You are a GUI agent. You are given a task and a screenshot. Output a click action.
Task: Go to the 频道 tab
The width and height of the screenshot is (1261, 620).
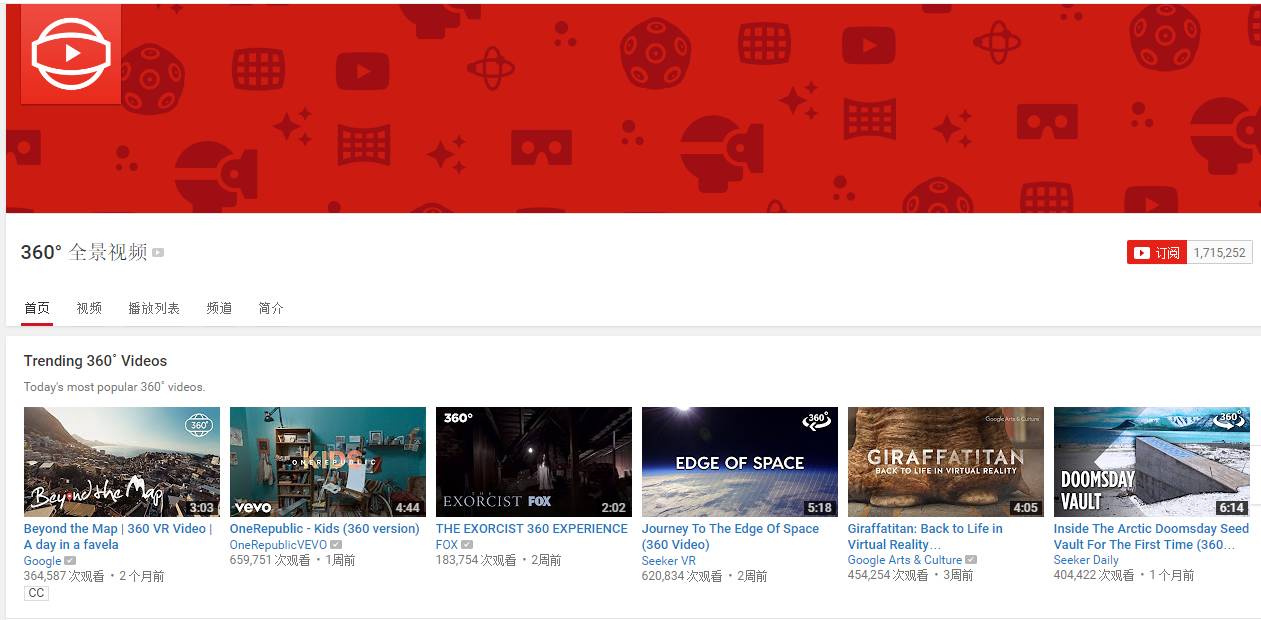[219, 308]
